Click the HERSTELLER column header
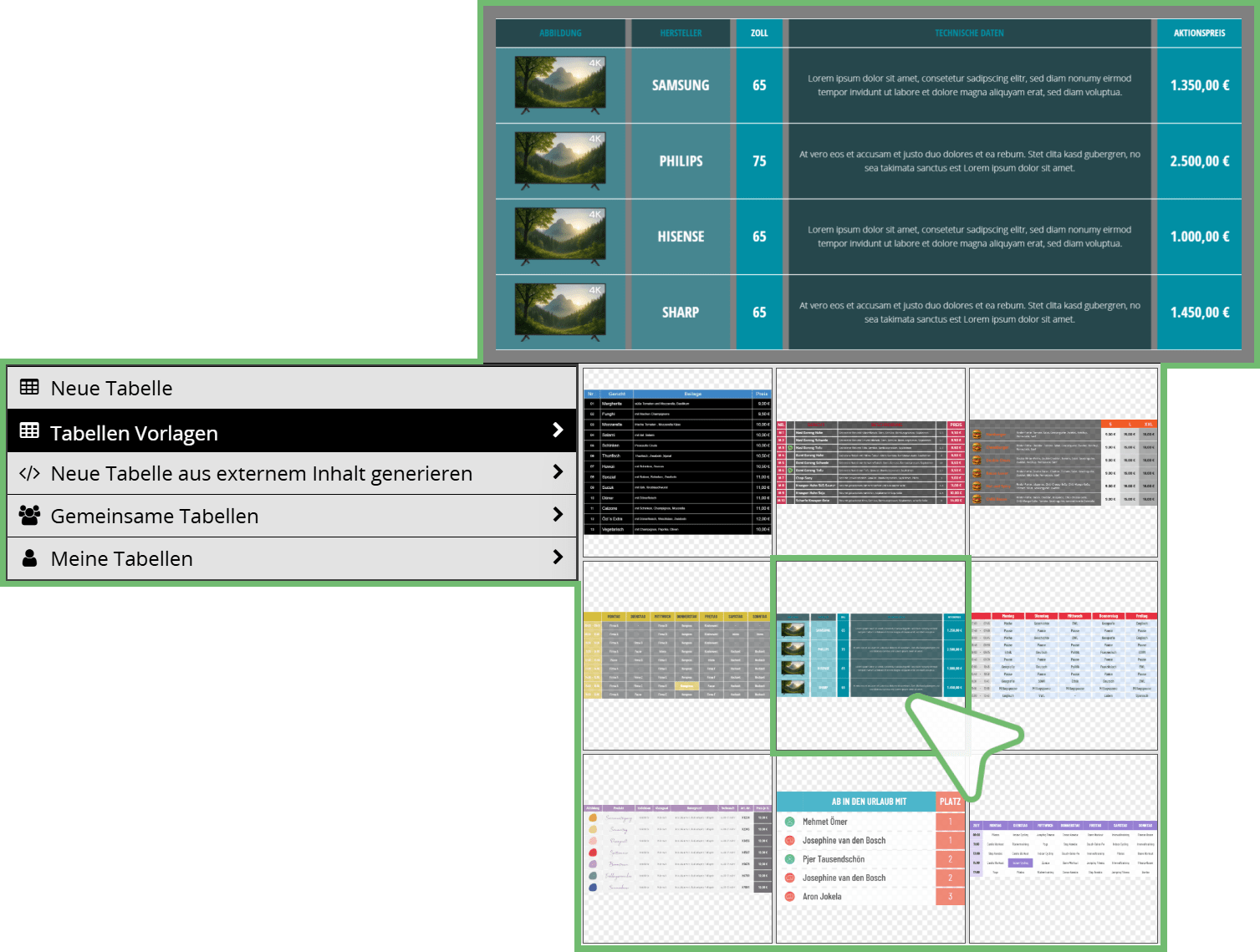Viewport: 1260px width, 952px height. pyautogui.click(x=681, y=33)
